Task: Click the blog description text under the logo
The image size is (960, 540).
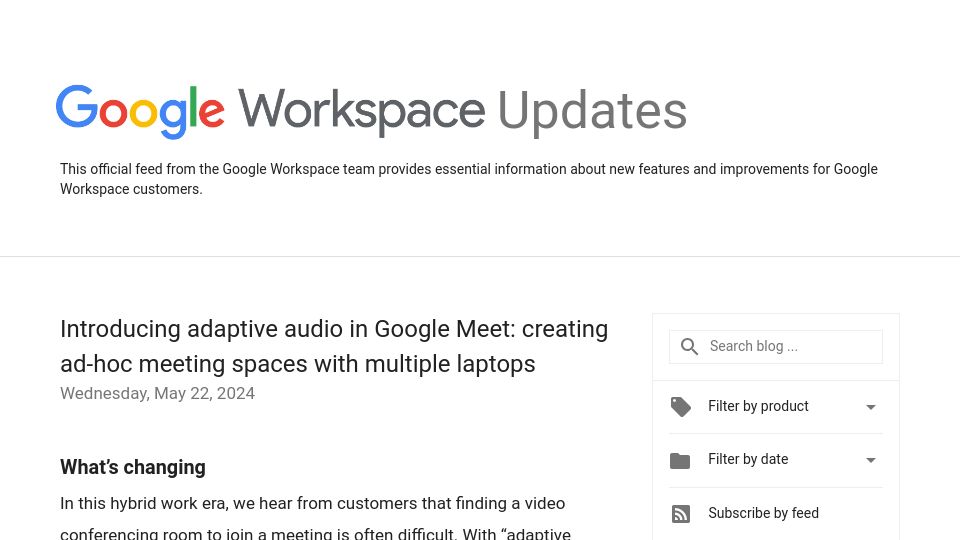Action: (468, 179)
